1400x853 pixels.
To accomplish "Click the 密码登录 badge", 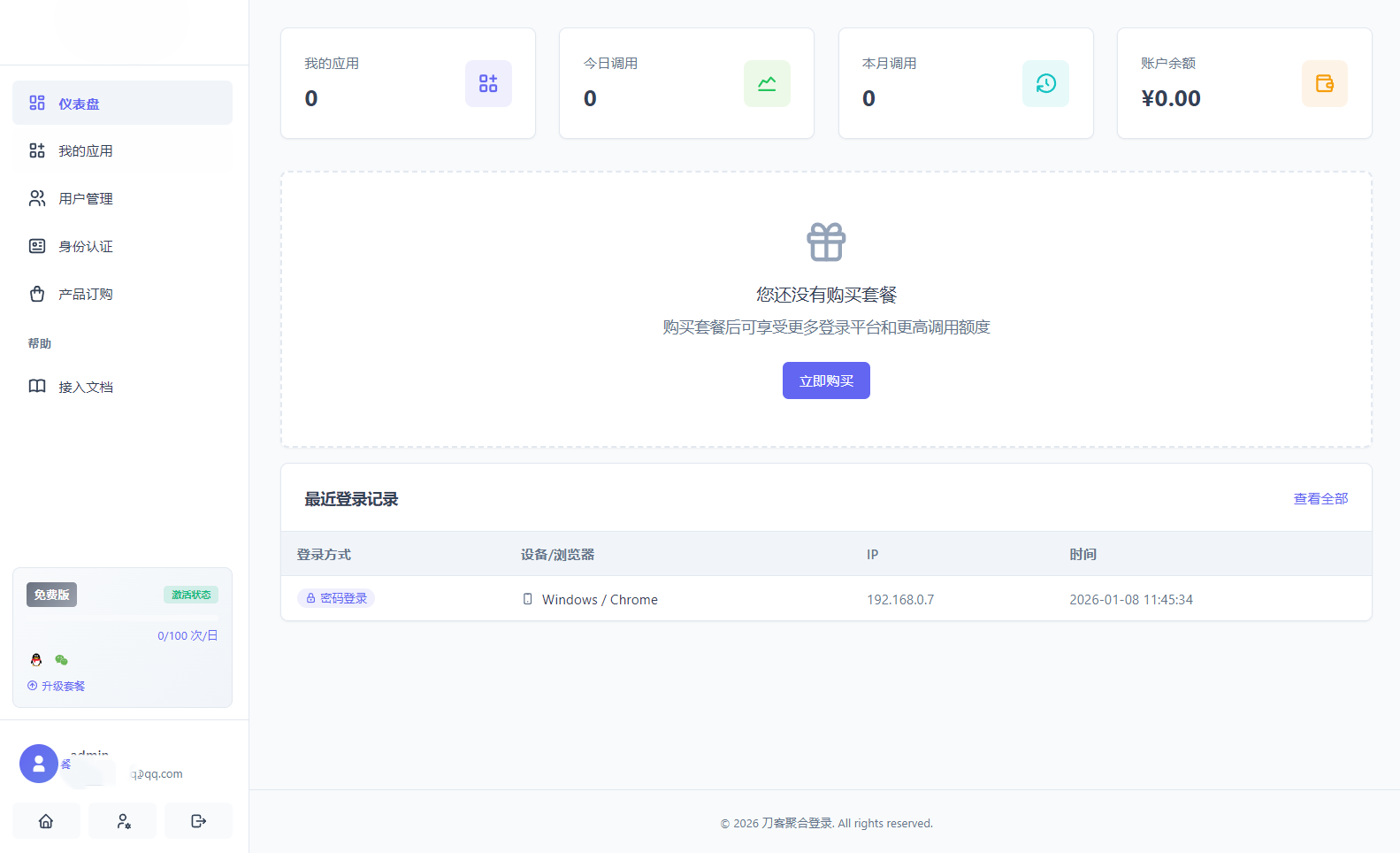I will (336, 598).
